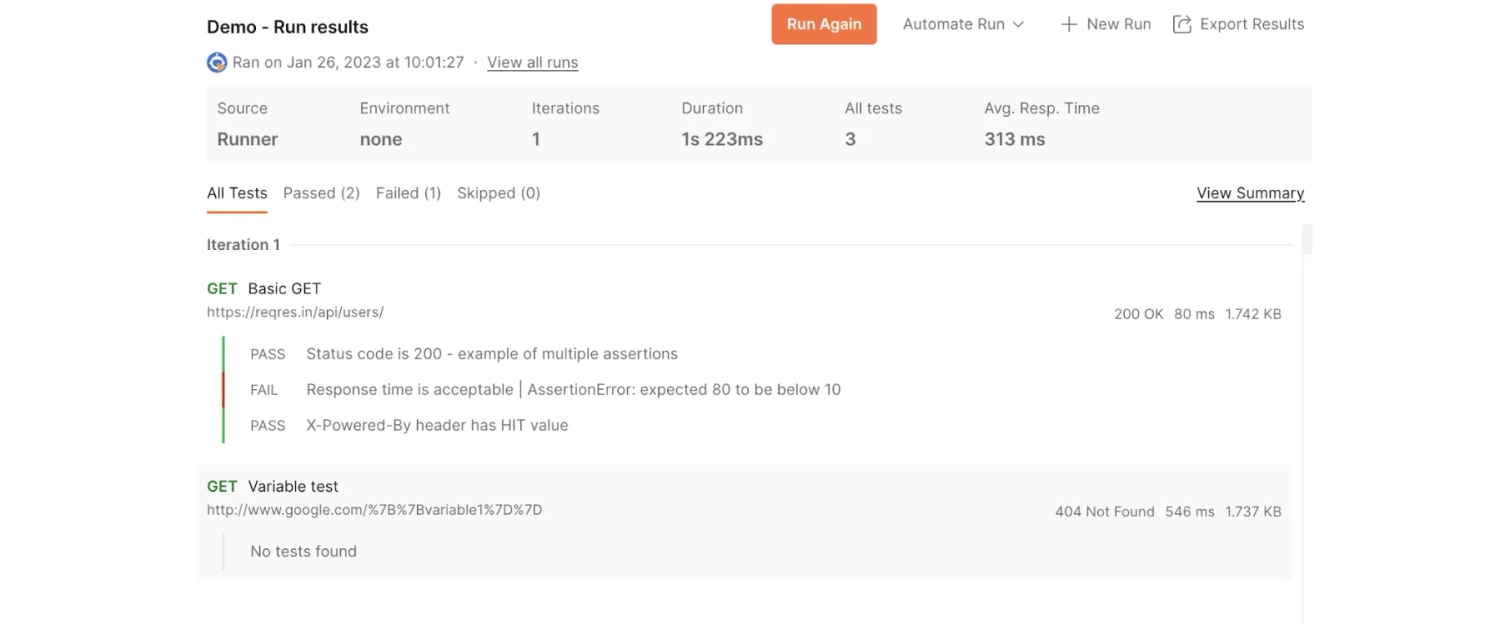
Task: Click the Runner source value
Action: (247, 139)
